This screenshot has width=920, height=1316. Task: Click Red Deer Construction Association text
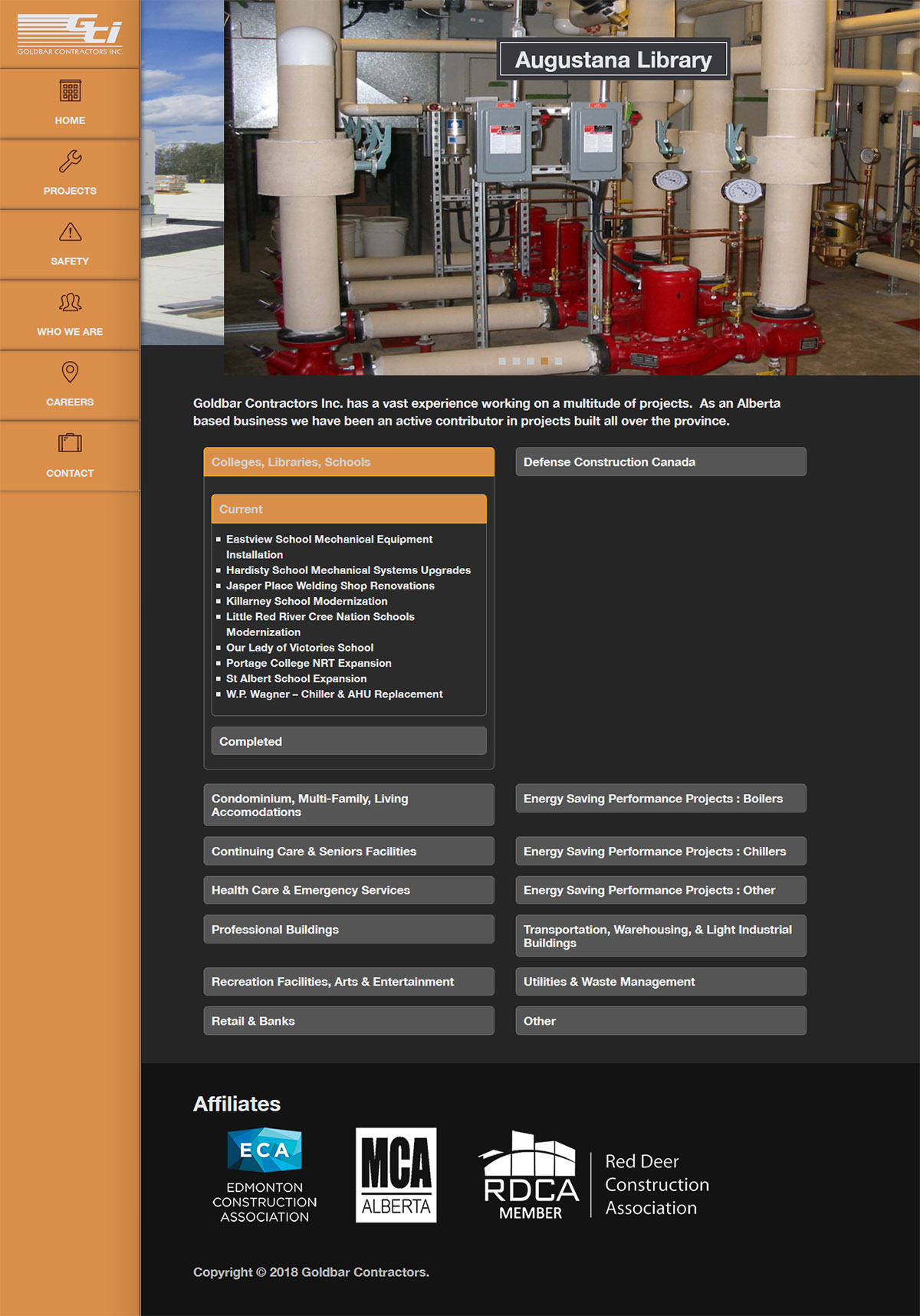(657, 1185)
